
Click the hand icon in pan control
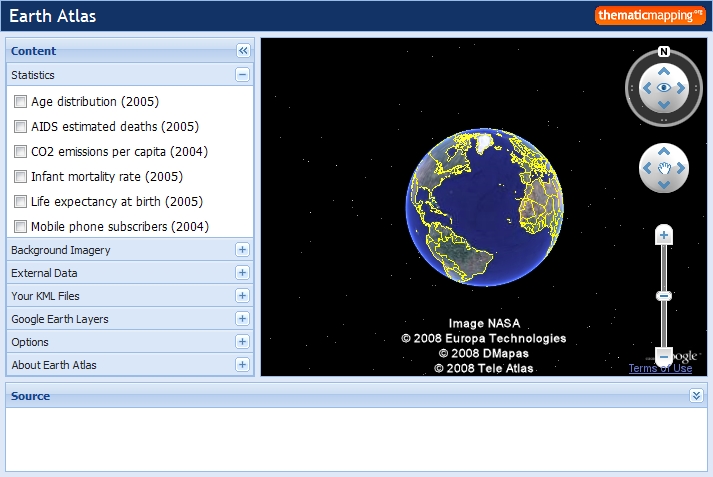pos(664,168)
